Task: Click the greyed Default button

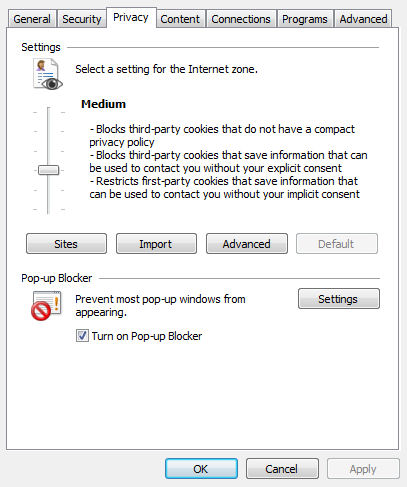Action: tap(337, 244)
